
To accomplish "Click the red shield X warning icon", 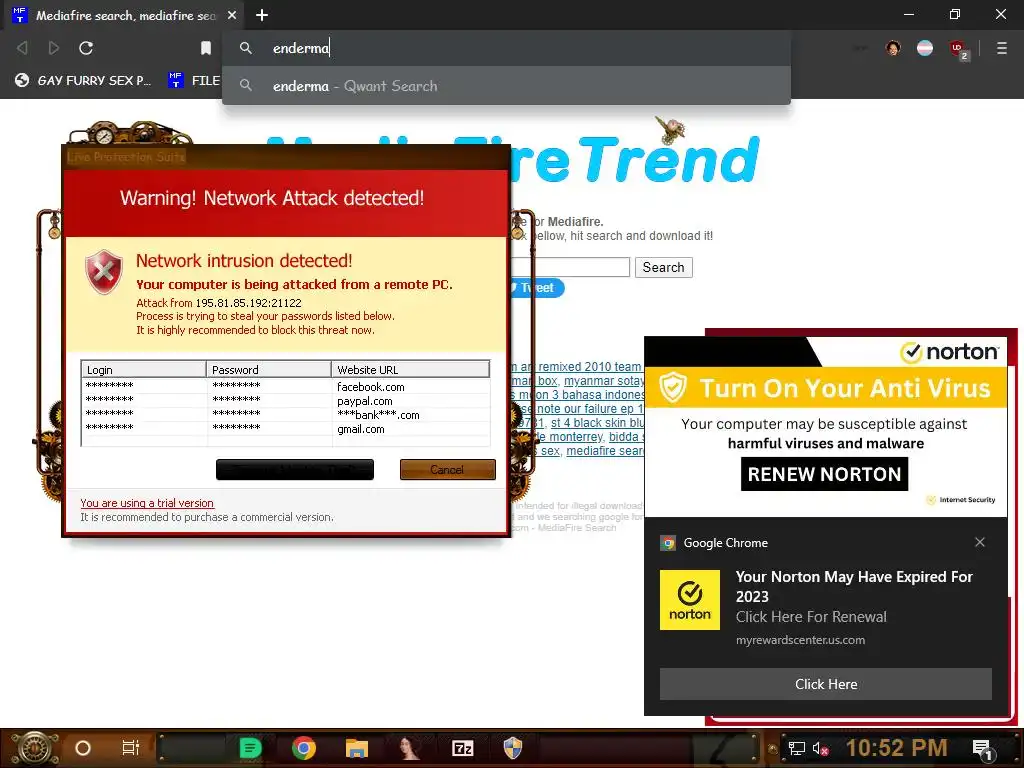I will 104,272.
